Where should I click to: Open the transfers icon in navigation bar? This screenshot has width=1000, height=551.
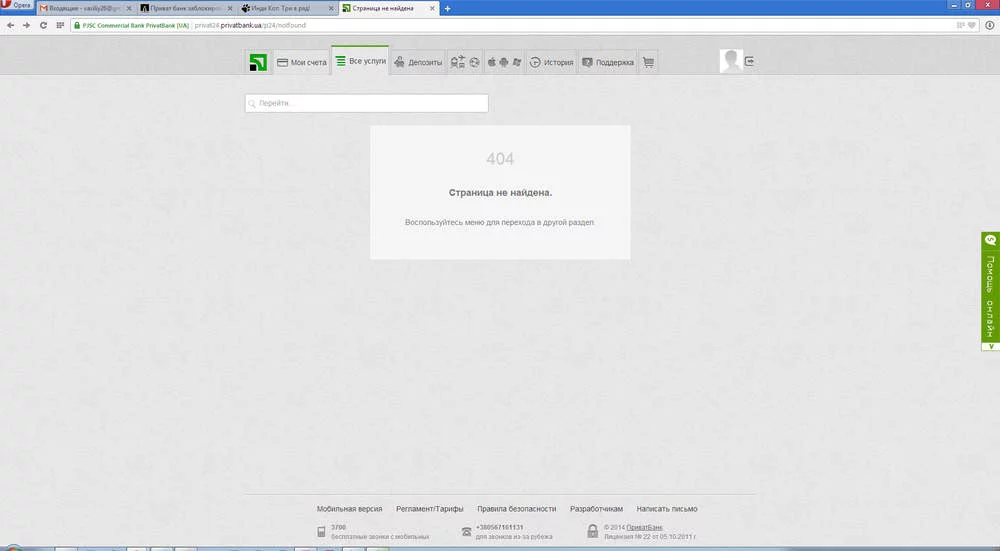coord(458,62)
